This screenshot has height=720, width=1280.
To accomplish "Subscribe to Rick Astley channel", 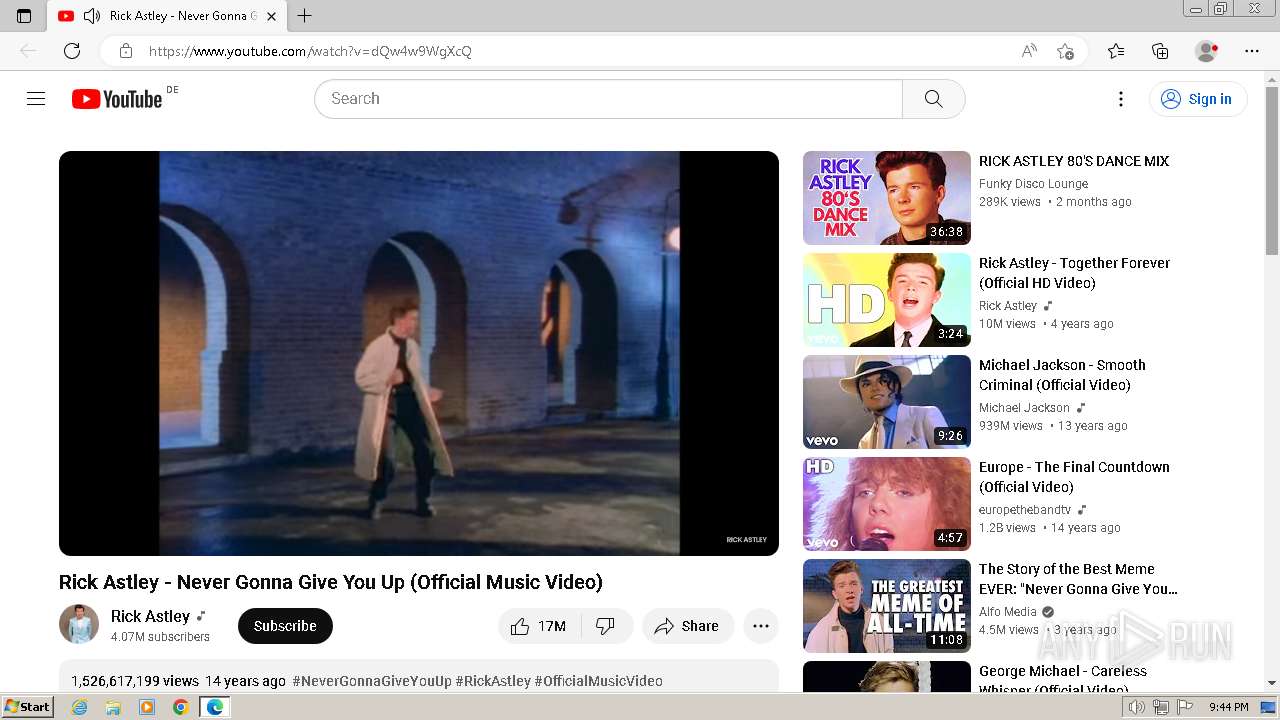I will (285, 626).
